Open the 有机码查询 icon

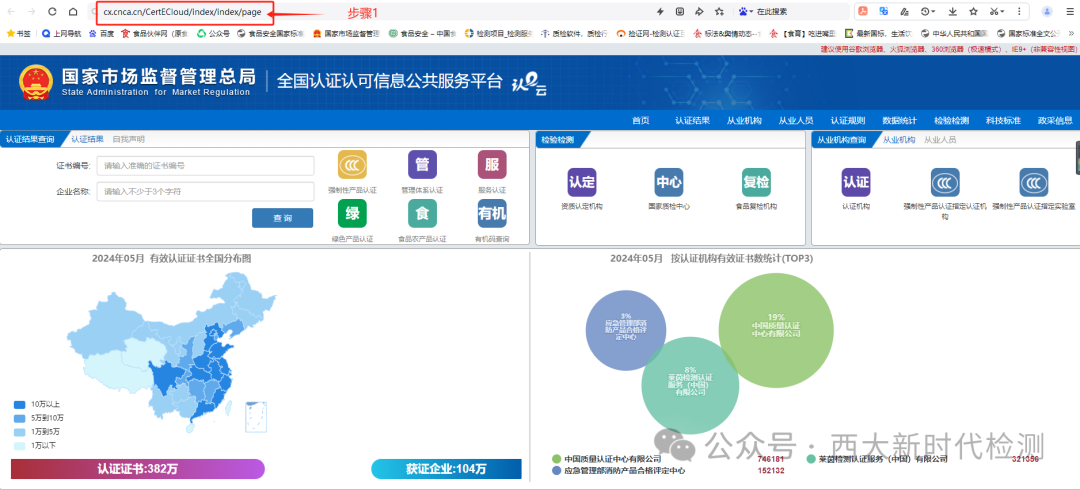(x=492, y=214)
